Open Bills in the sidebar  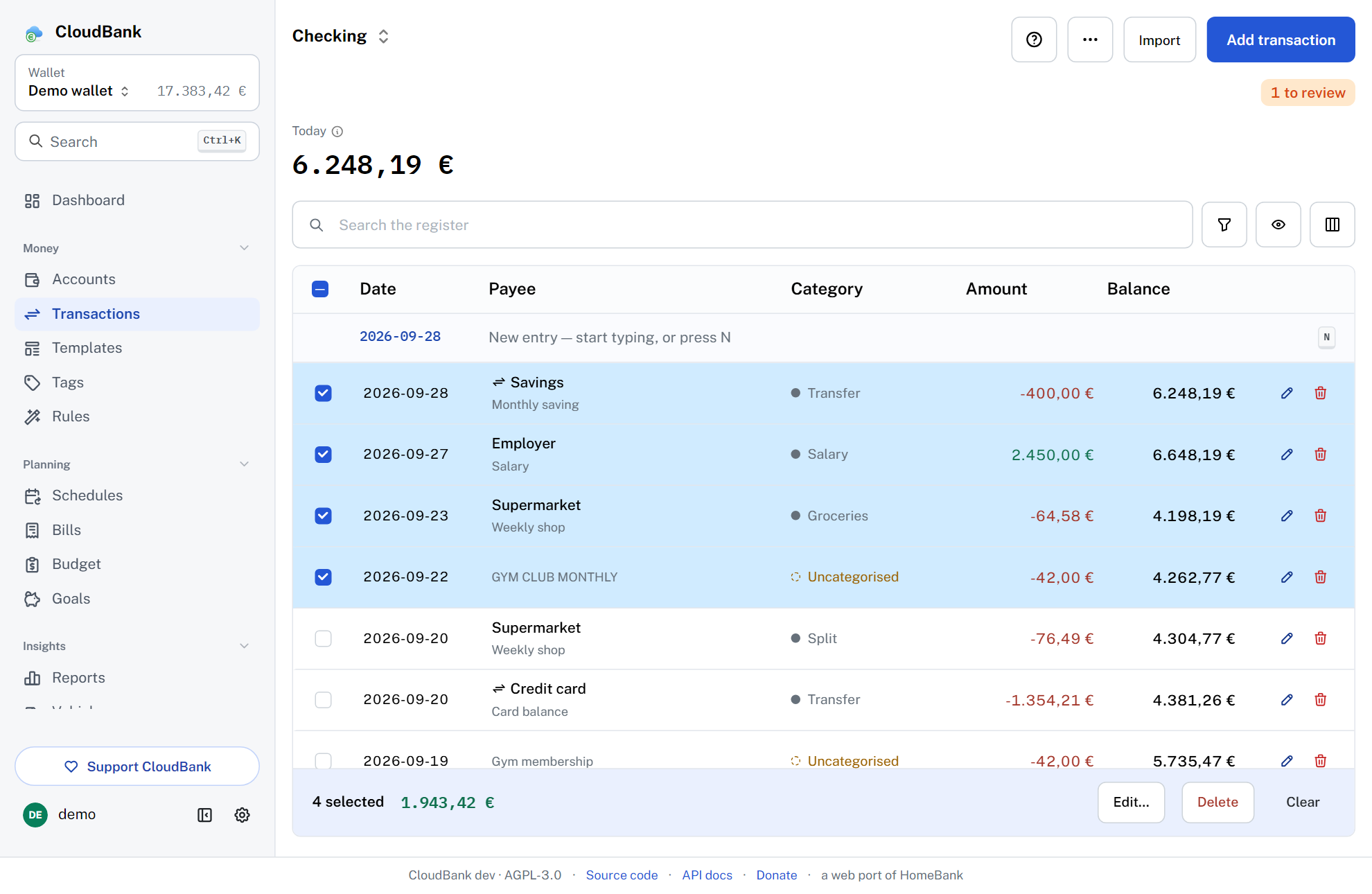click(137, 530)
